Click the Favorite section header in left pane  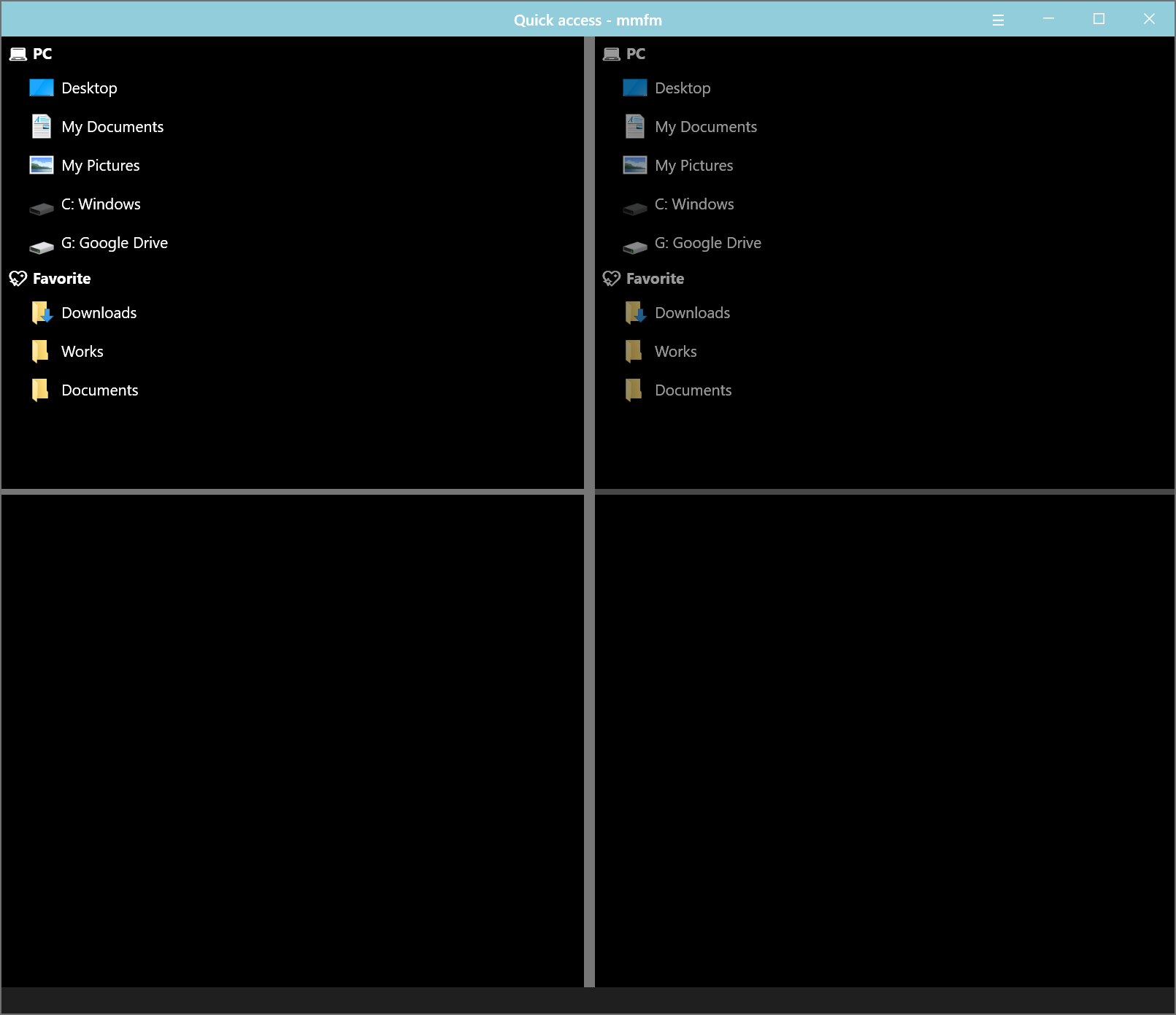point(61,279)
